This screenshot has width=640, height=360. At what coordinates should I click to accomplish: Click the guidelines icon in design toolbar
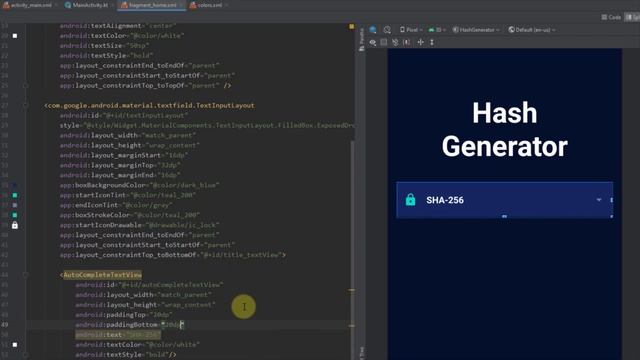tap(432, 42)
